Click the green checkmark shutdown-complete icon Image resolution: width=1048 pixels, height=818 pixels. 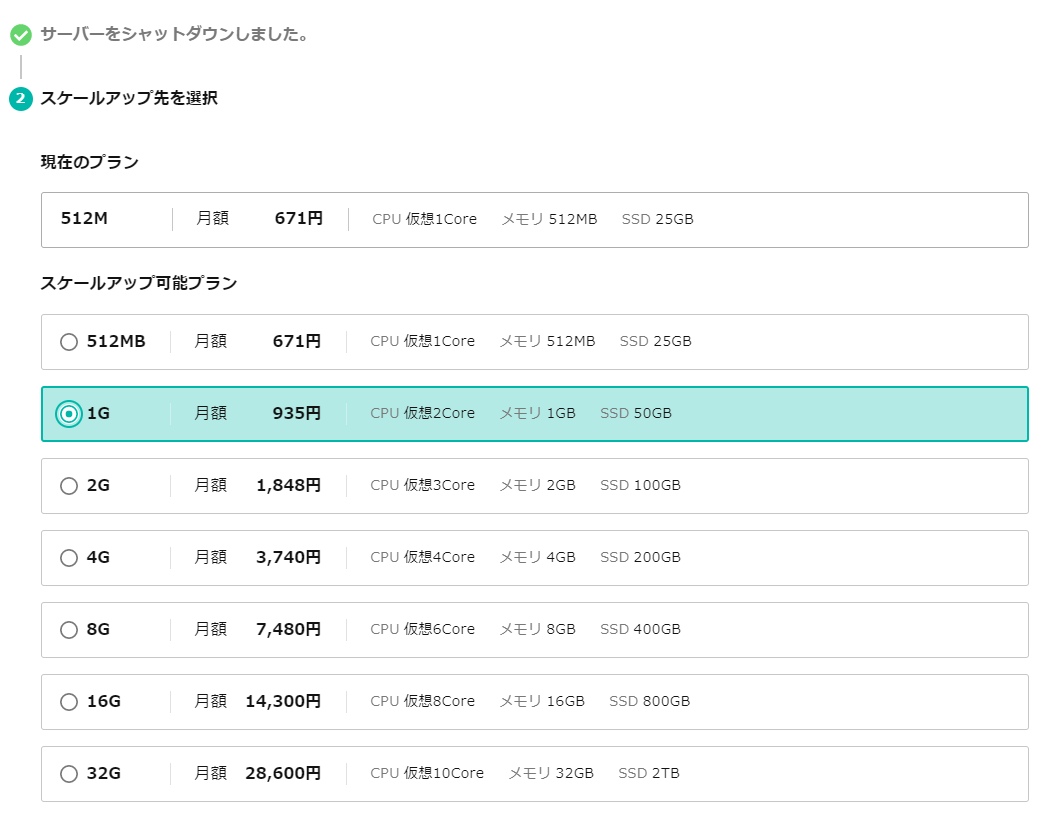coord(21,35)
